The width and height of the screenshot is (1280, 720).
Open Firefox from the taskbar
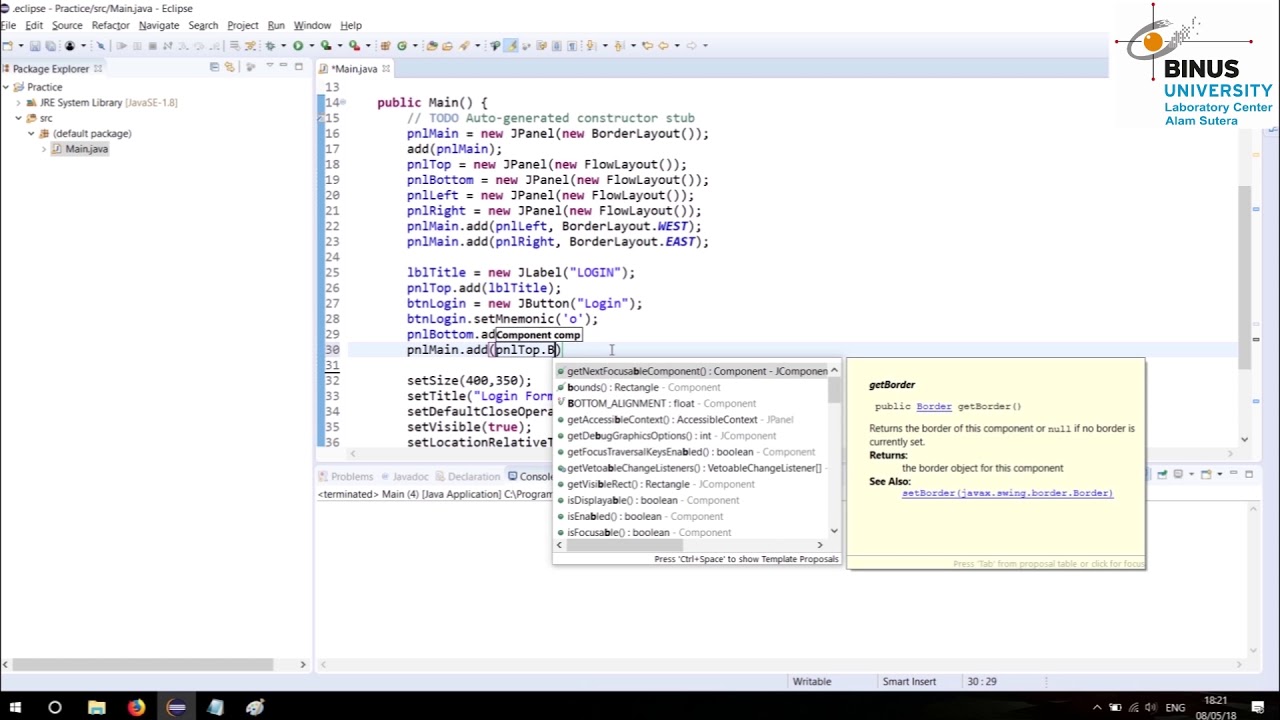coord(136,708)
